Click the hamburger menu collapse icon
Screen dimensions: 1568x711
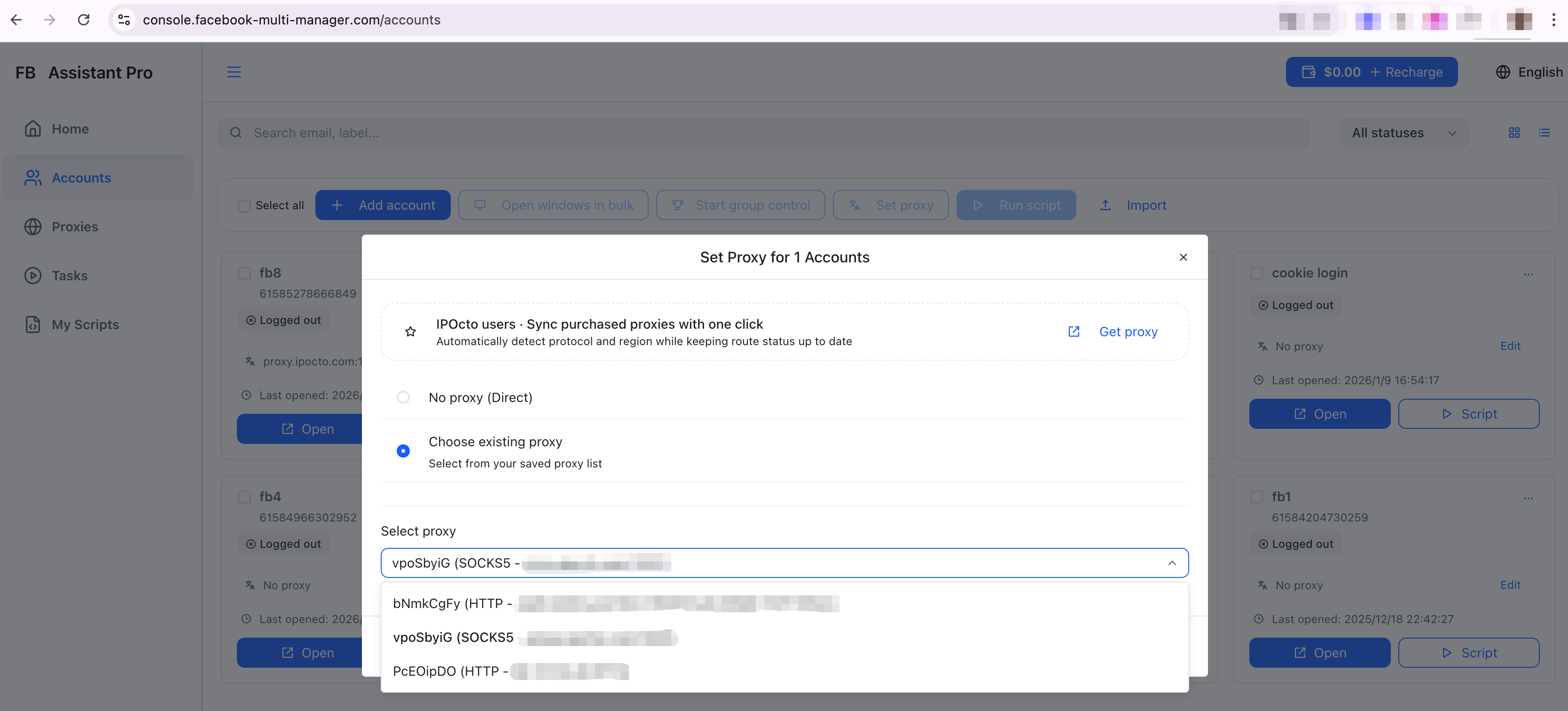234,72
